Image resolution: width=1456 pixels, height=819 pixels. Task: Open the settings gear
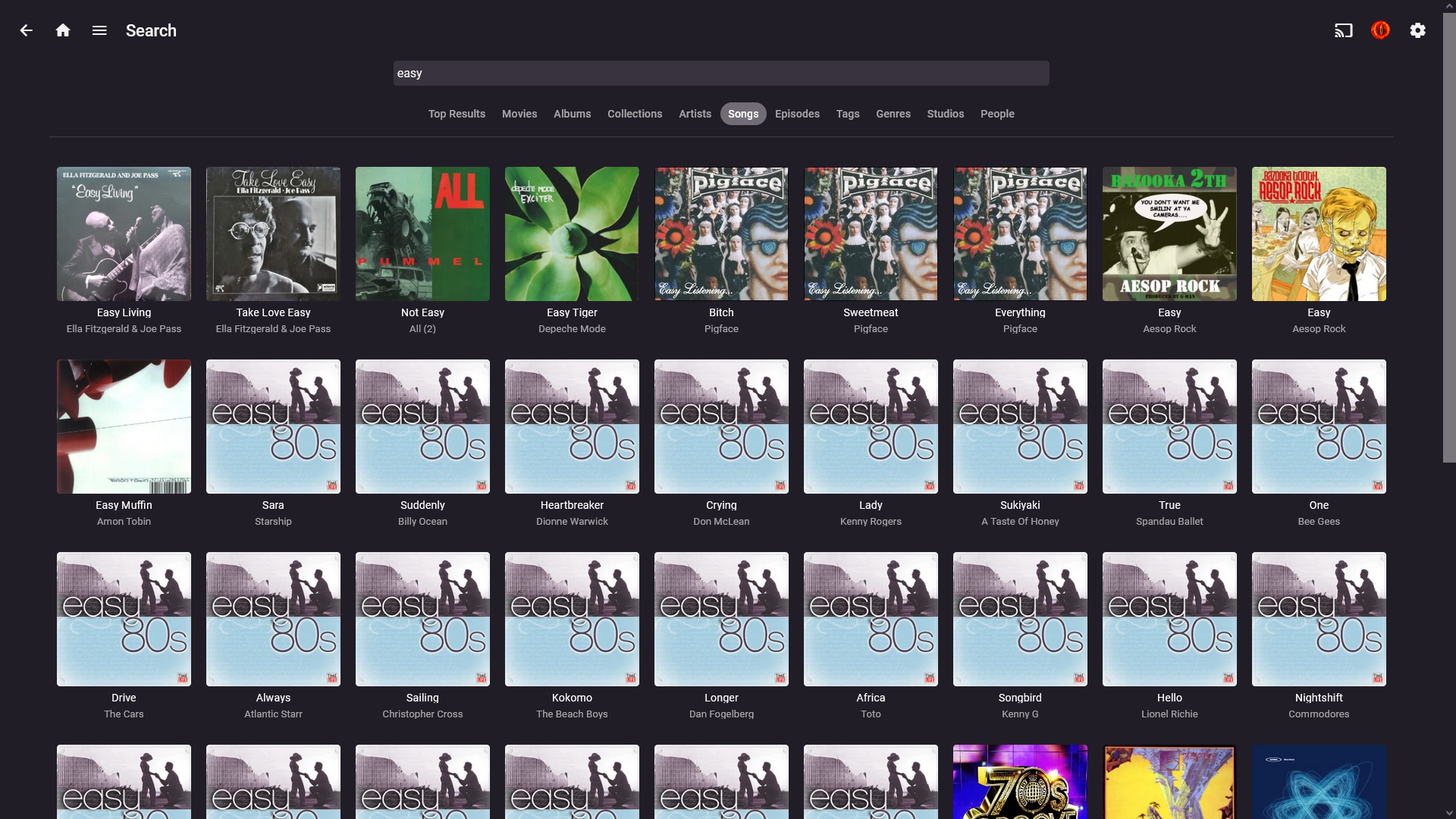click(1418, 30)
